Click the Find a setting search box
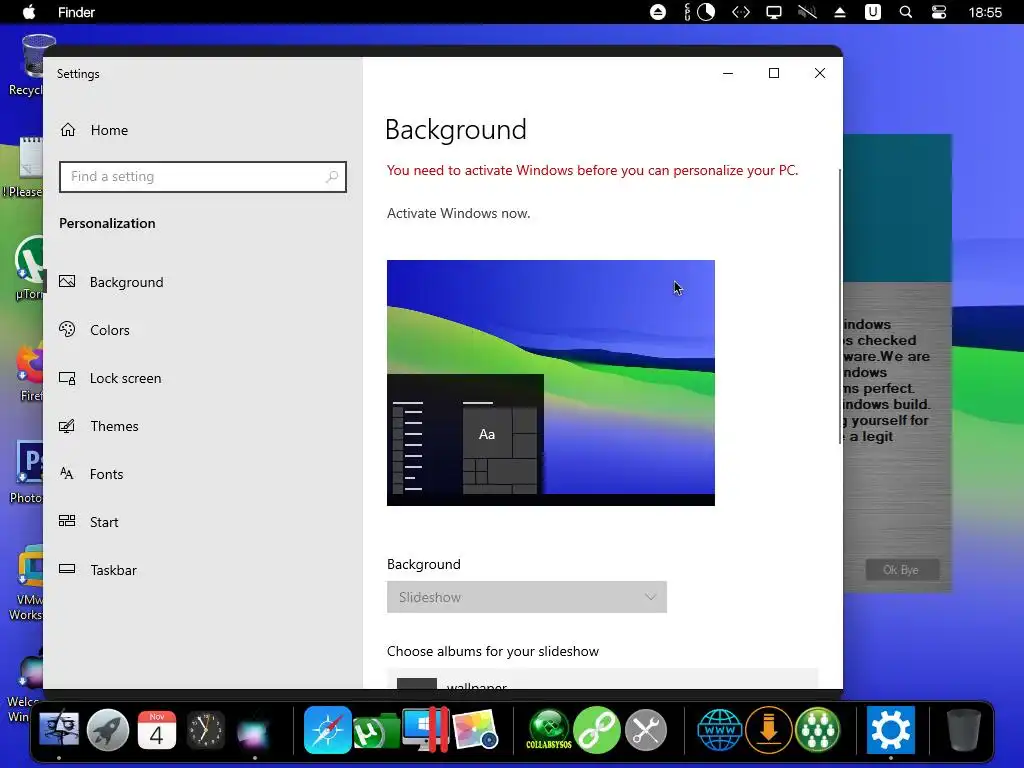 point(202,176)
